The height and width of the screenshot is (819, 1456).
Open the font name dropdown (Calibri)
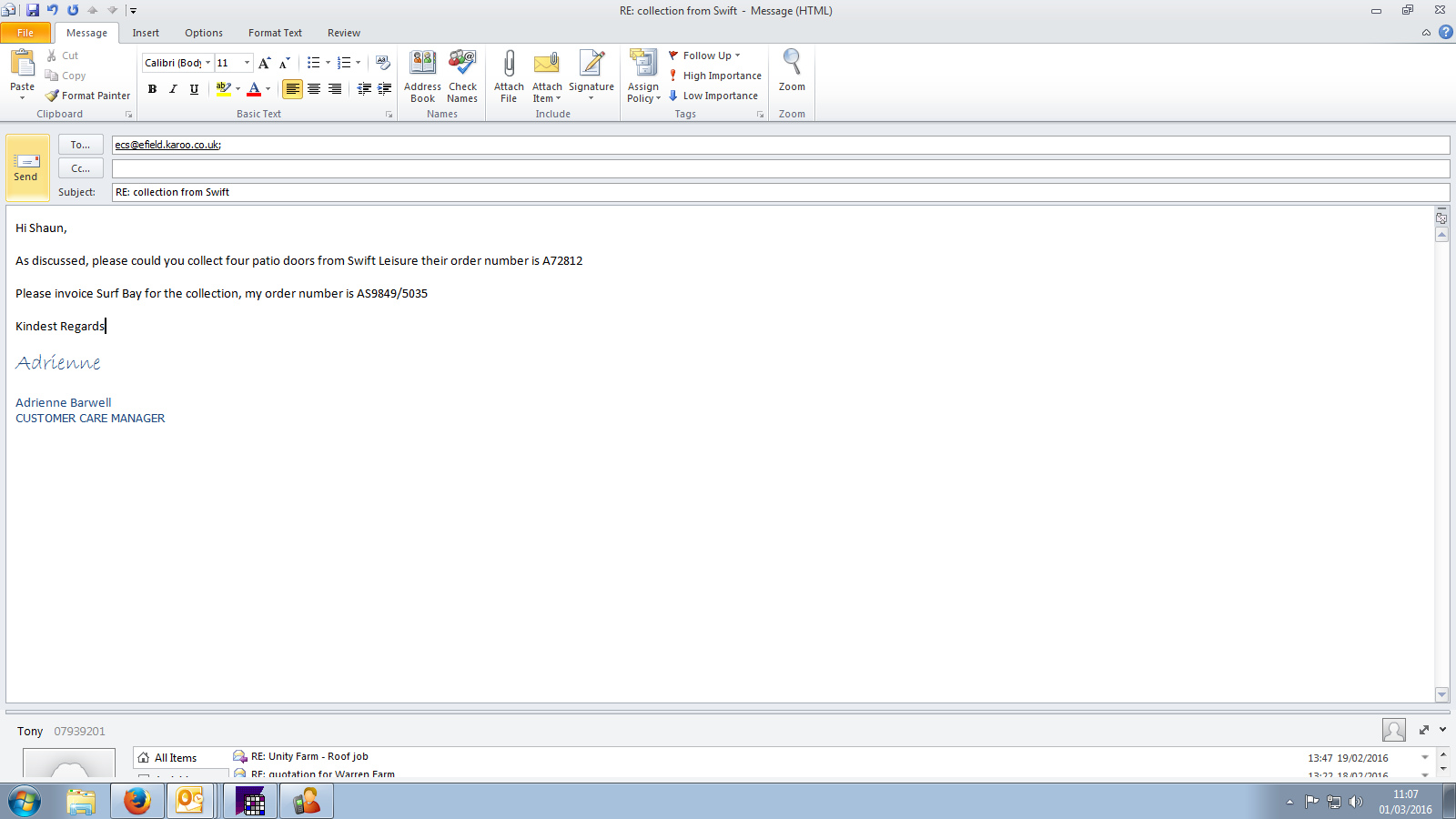[207, 63]
